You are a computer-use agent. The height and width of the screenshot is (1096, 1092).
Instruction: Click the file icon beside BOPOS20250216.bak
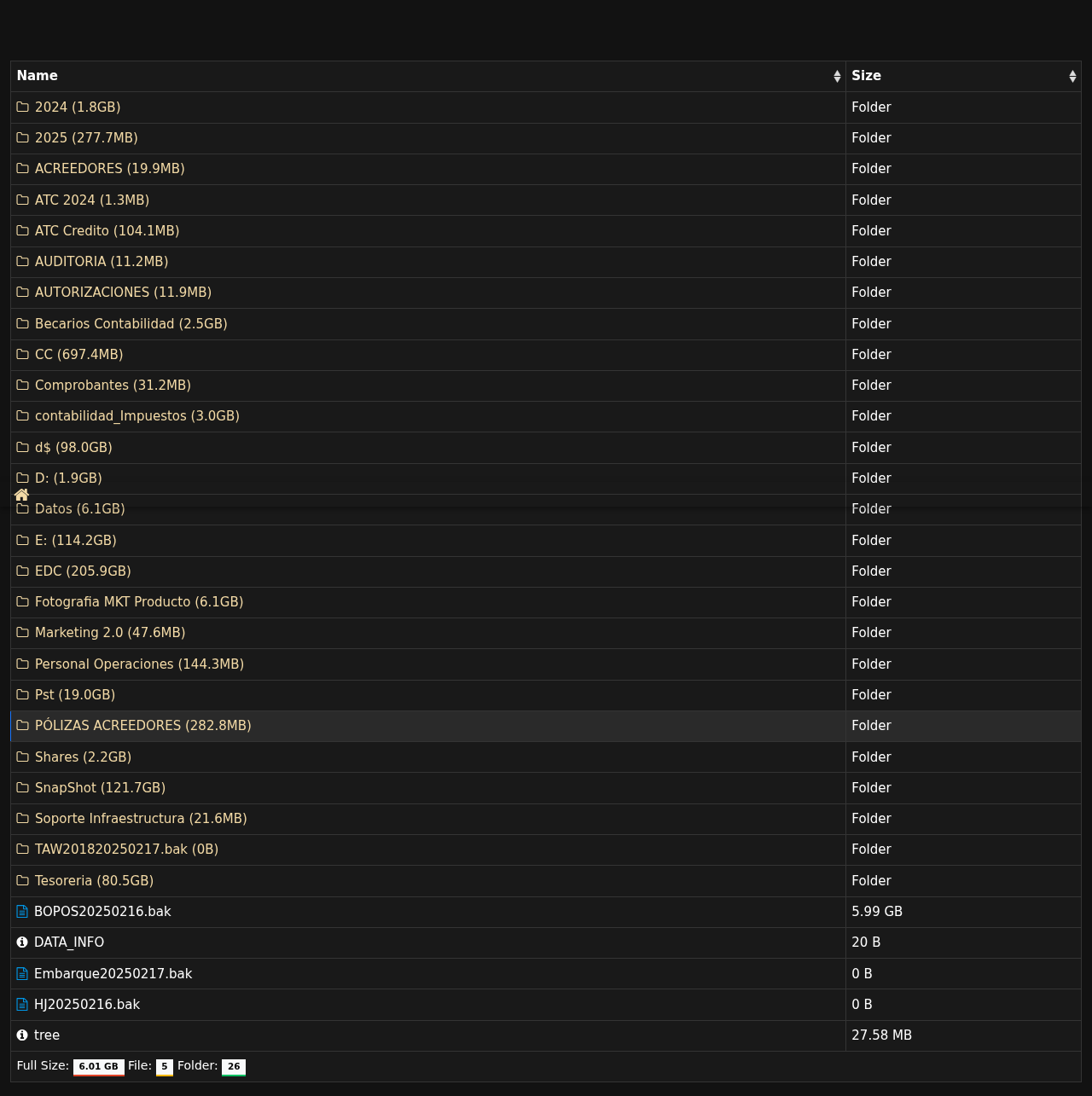click(x=23, y=912)
